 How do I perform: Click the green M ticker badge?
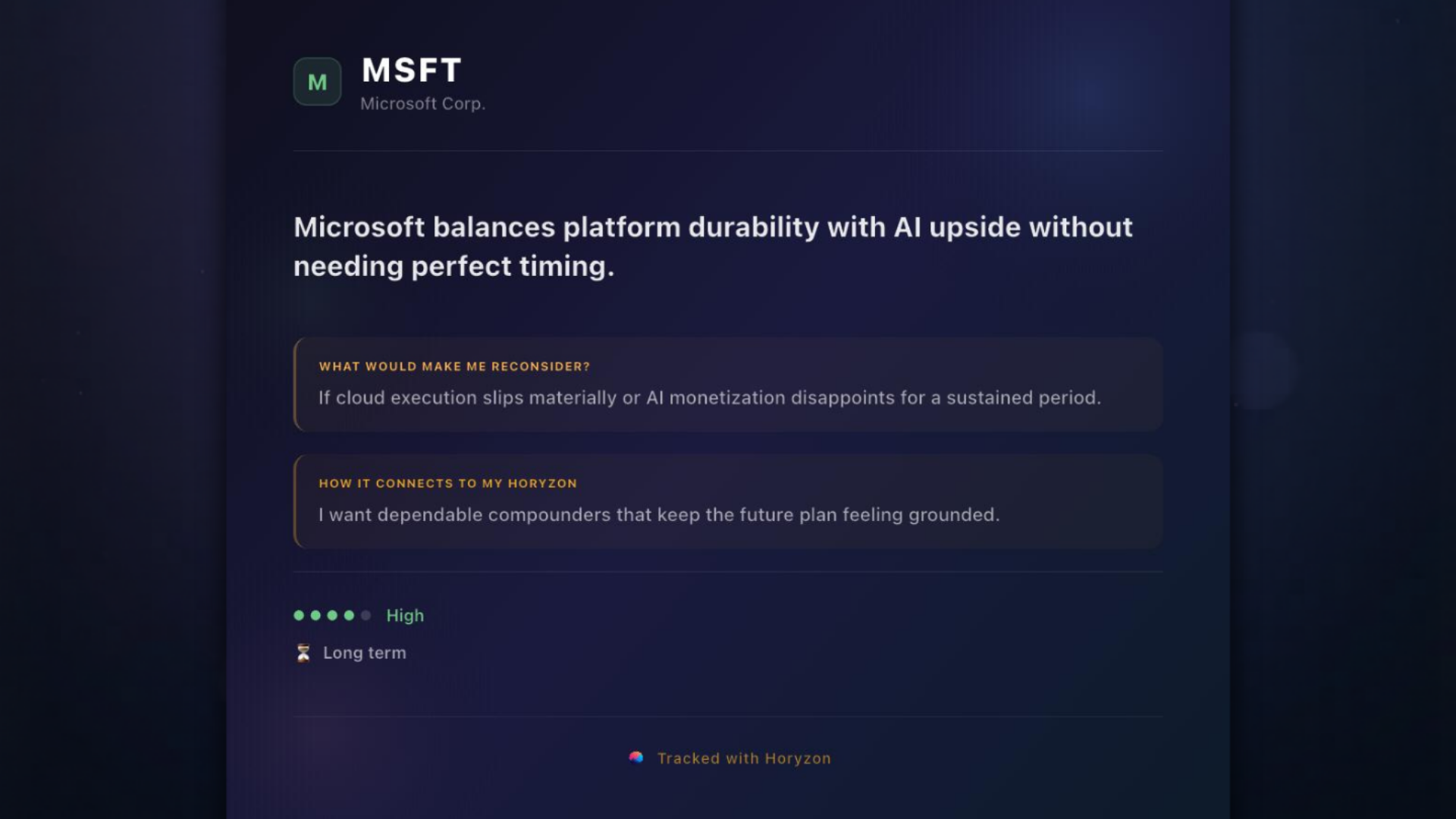click(x=317, y=82)
